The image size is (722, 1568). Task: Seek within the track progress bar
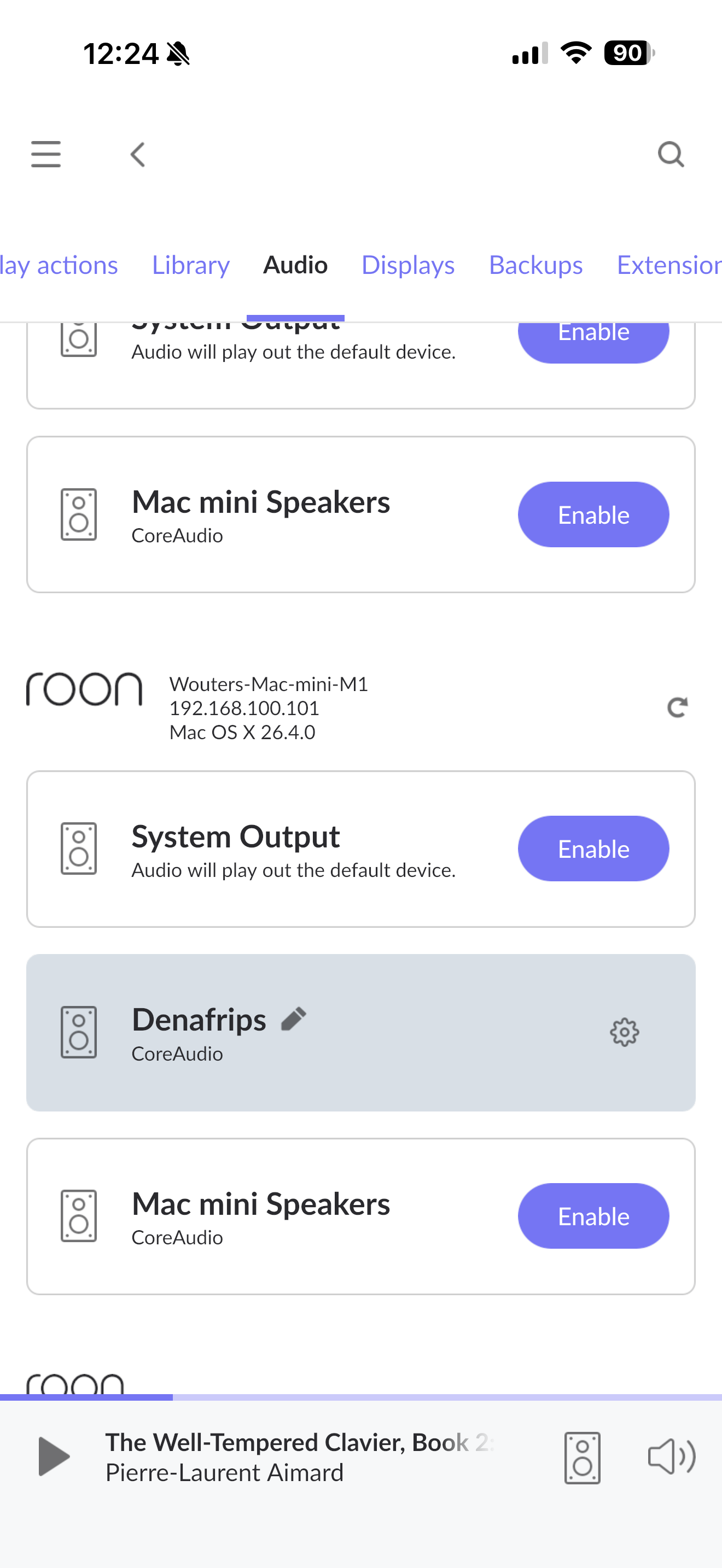click(361, 1397)
